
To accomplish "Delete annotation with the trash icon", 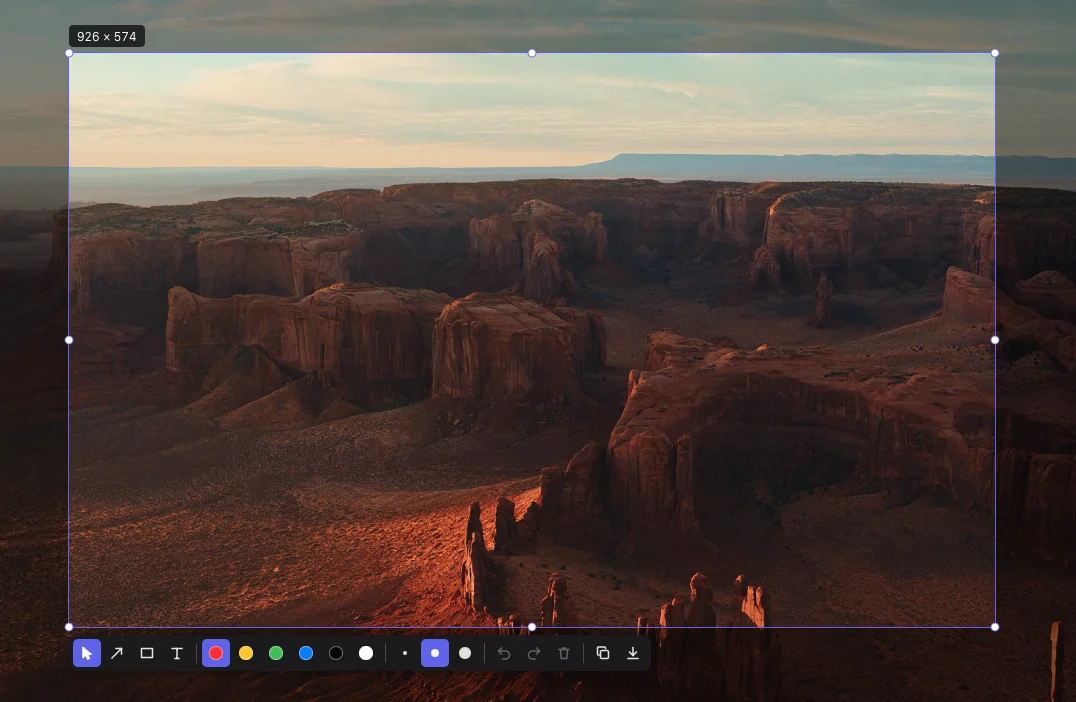I will pos(564,653).
